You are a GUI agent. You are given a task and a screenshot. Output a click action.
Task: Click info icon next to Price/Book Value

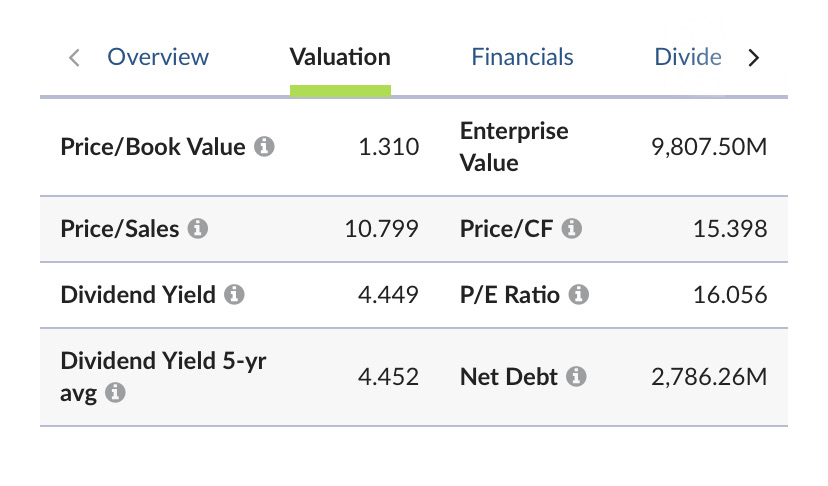[x=265, y=147]
